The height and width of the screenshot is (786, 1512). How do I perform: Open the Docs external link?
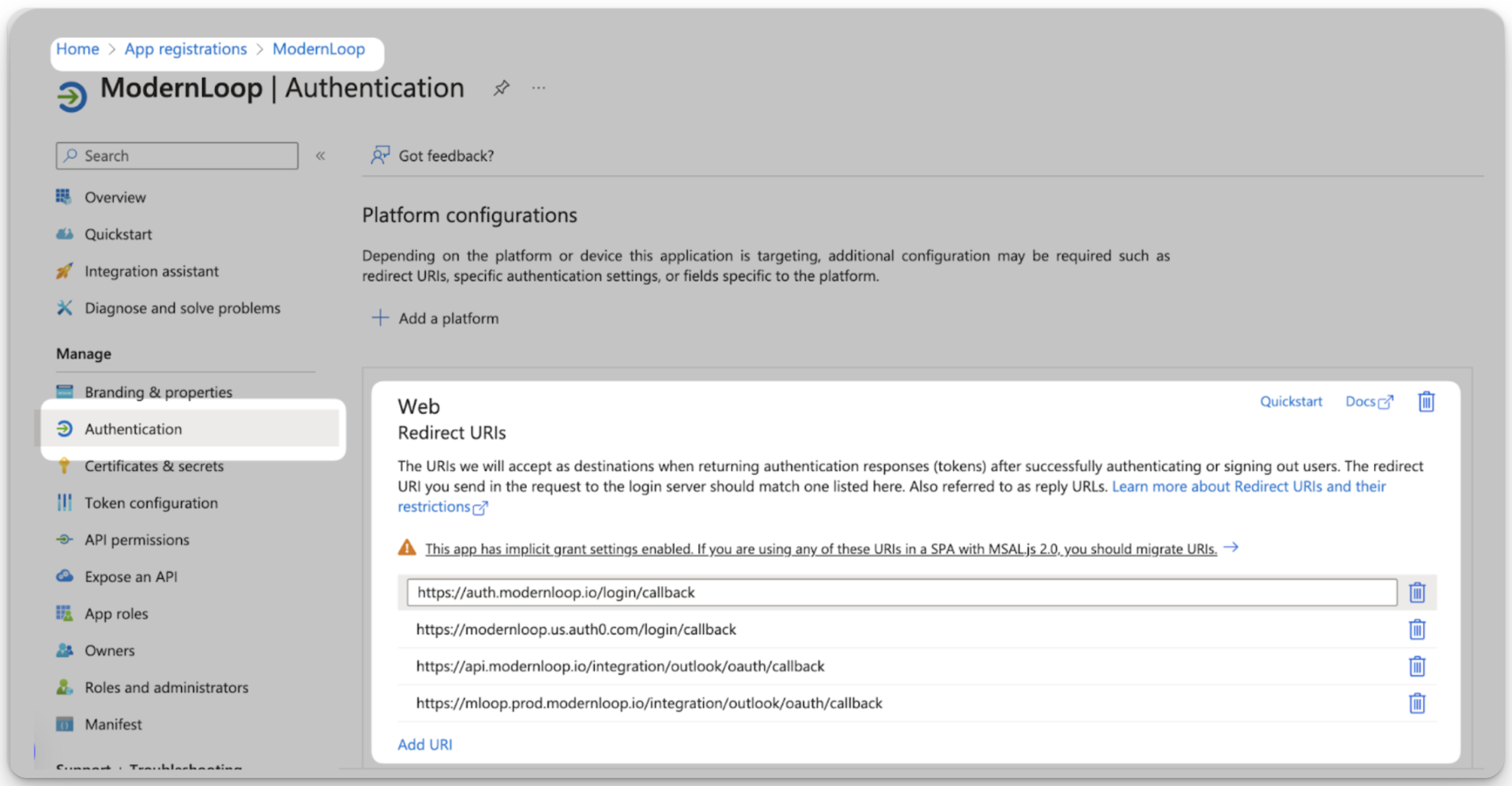click(1369, 401)
